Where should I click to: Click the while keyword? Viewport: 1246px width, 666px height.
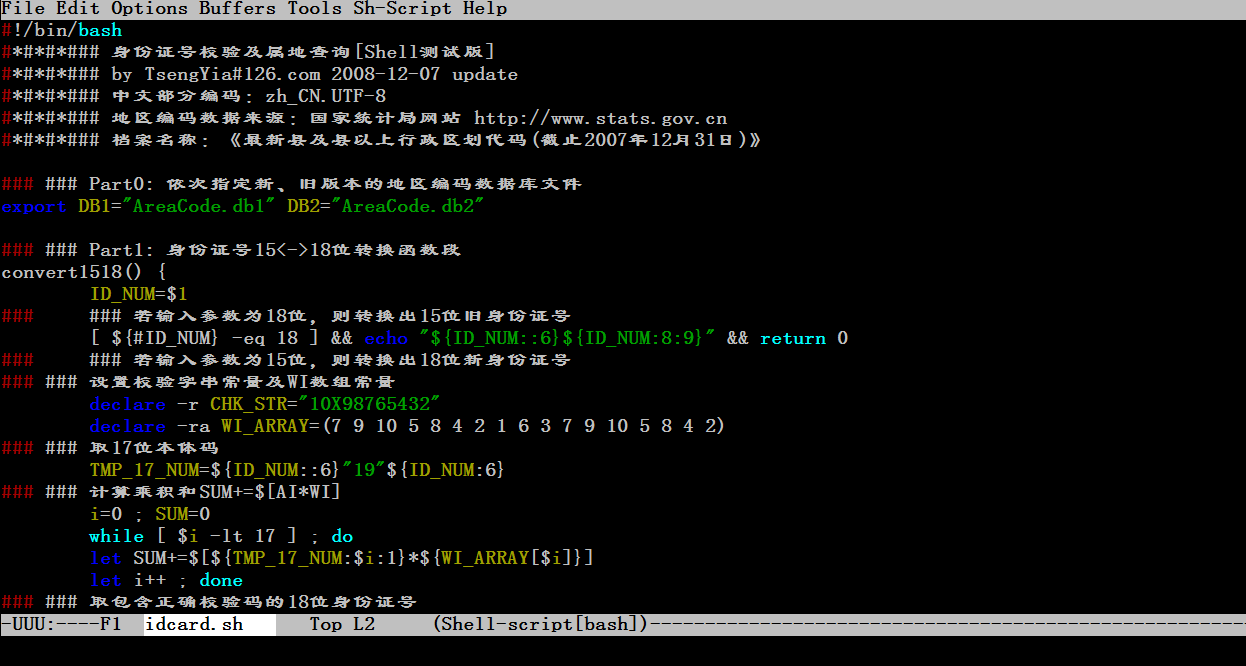(x=116, y=537)
